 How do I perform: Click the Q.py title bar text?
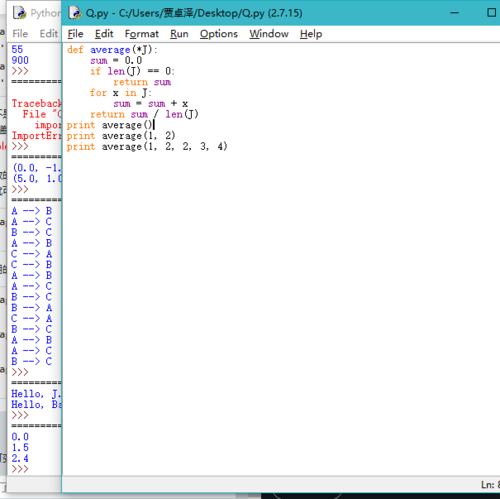click(x=194, y=13)
